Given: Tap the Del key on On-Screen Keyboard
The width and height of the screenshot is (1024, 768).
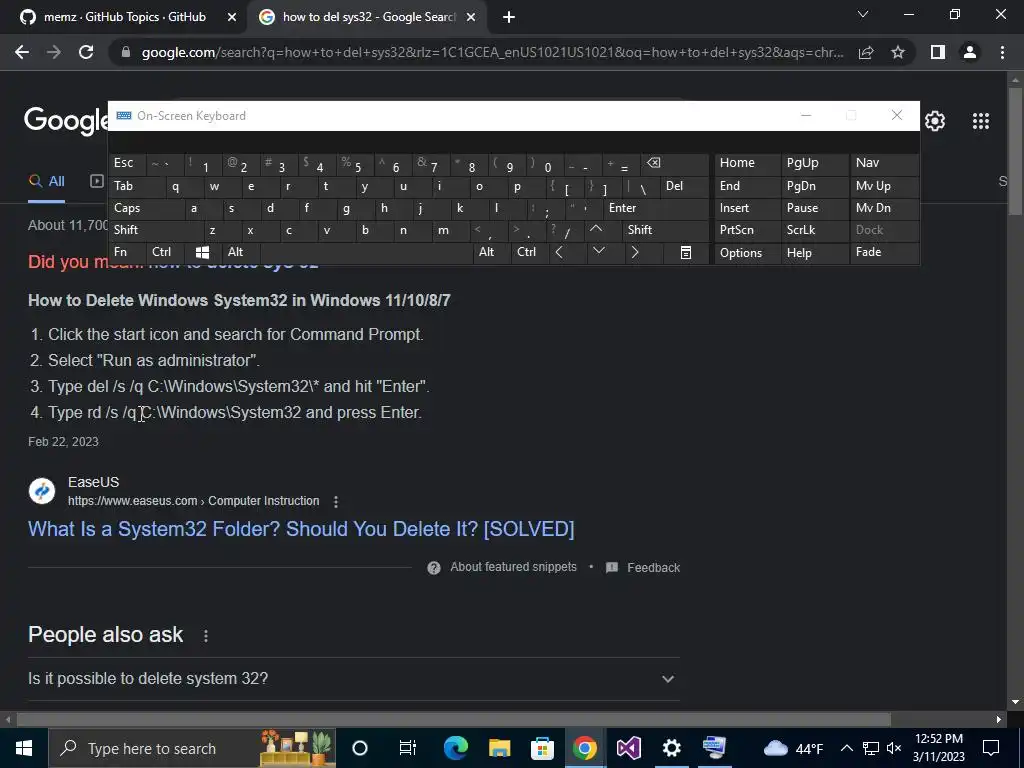Looking at the screenshot, I should [684, 186].
